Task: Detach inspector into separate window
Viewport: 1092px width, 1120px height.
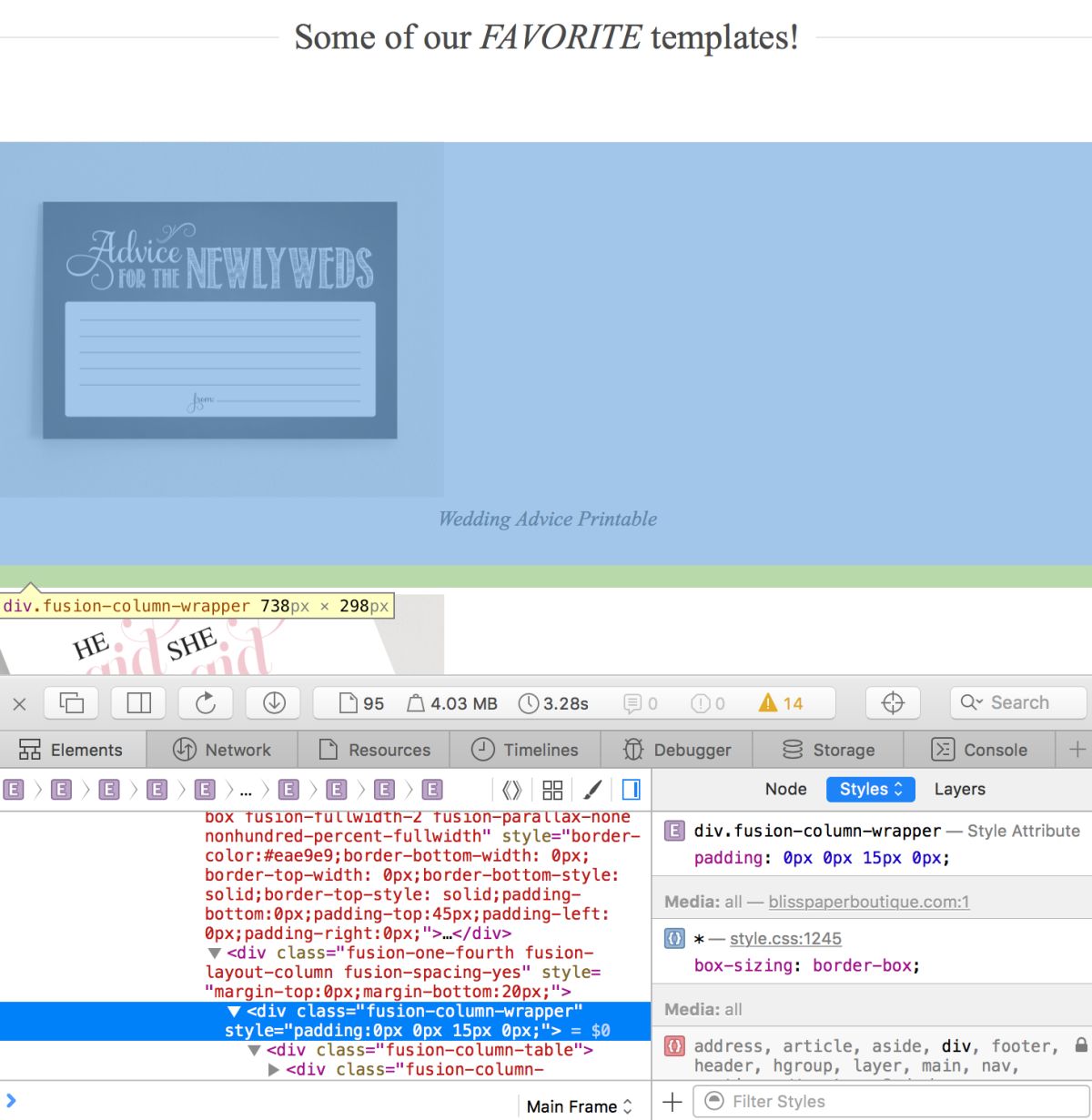Action: pyautogui.click(x=72, y=702)
